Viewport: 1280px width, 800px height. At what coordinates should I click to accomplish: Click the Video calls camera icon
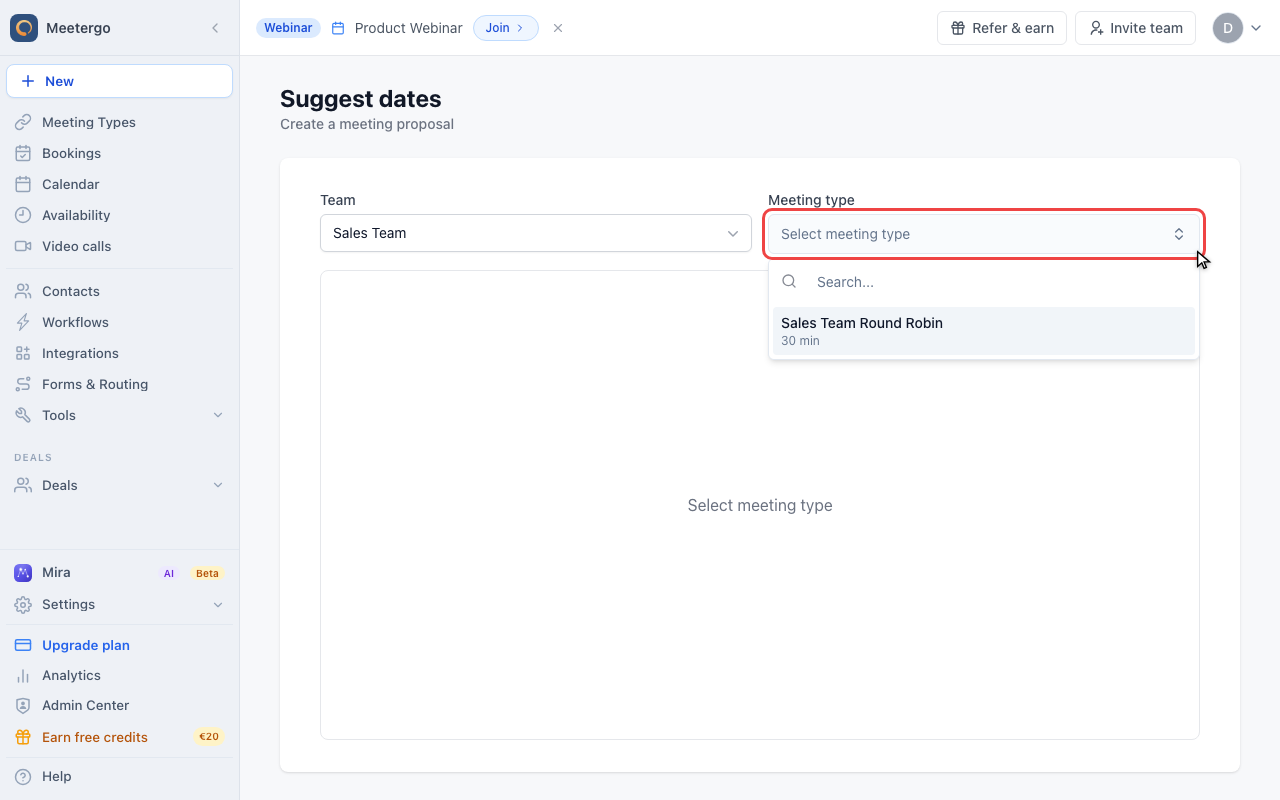click(x=23, y=246)
